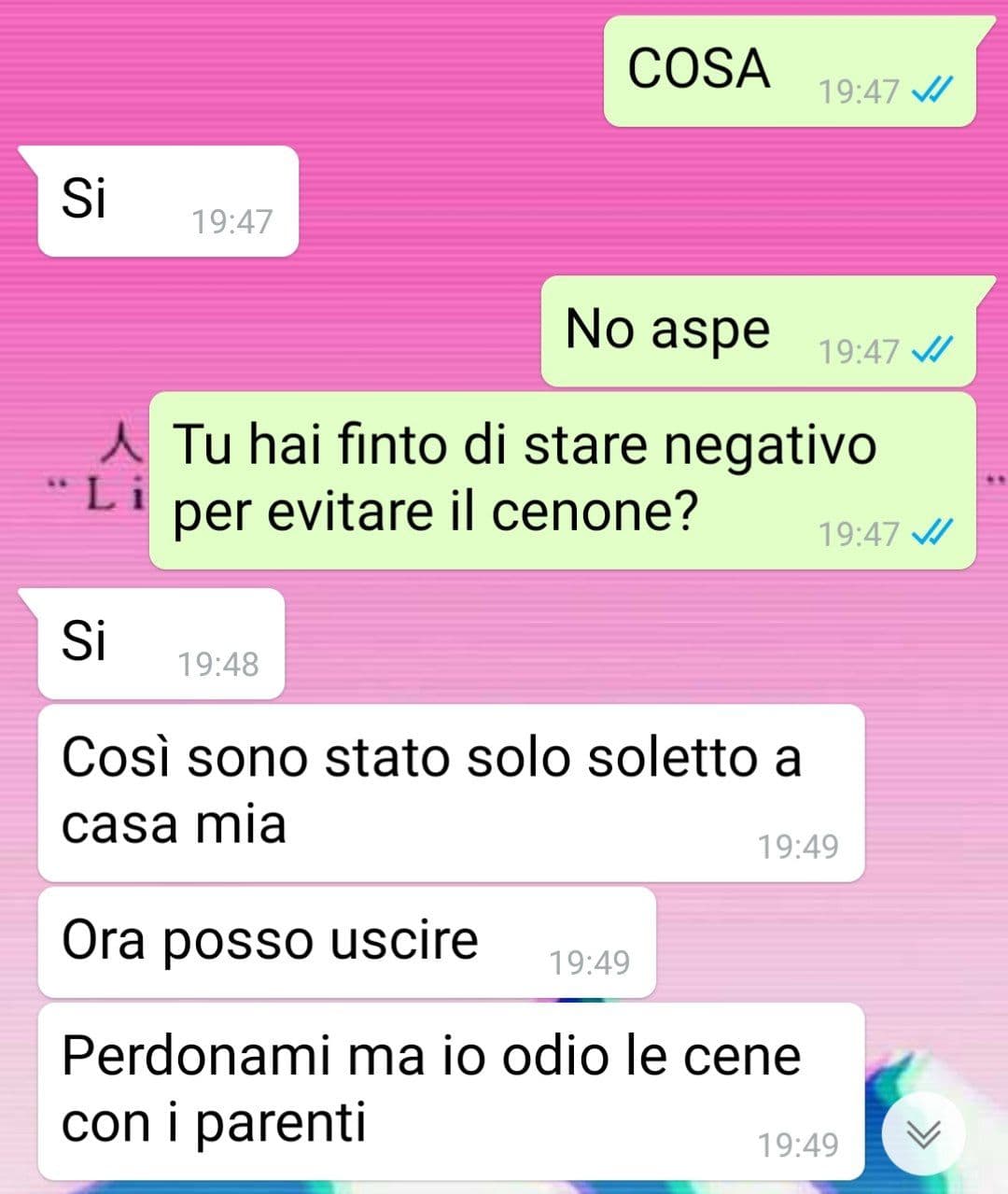Tap the blue double ticks on No aspe
This screenshot has height=1194, width=1008.
[x=931, y=350]
